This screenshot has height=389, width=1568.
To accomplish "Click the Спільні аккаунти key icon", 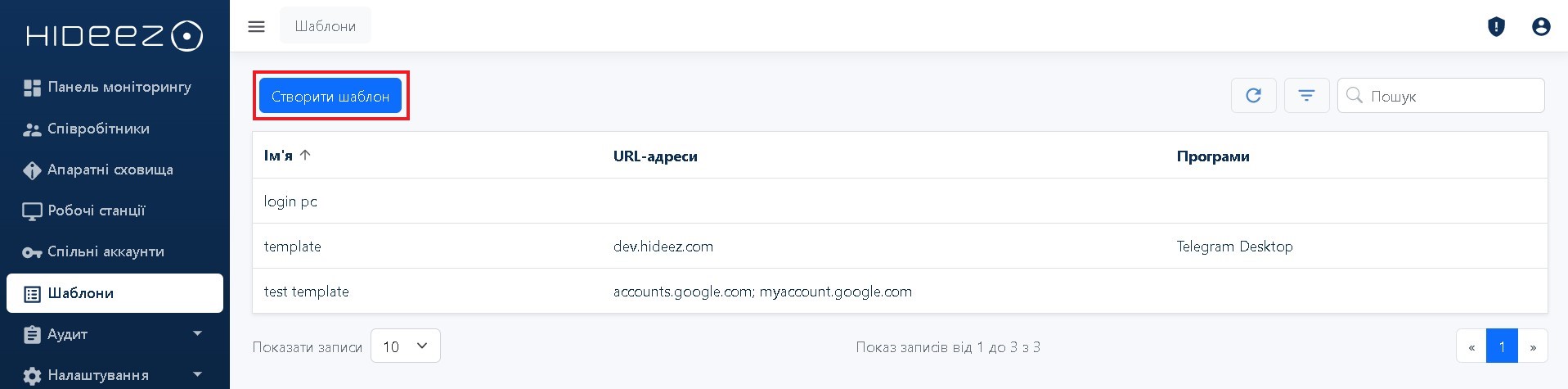I will 32,252.
